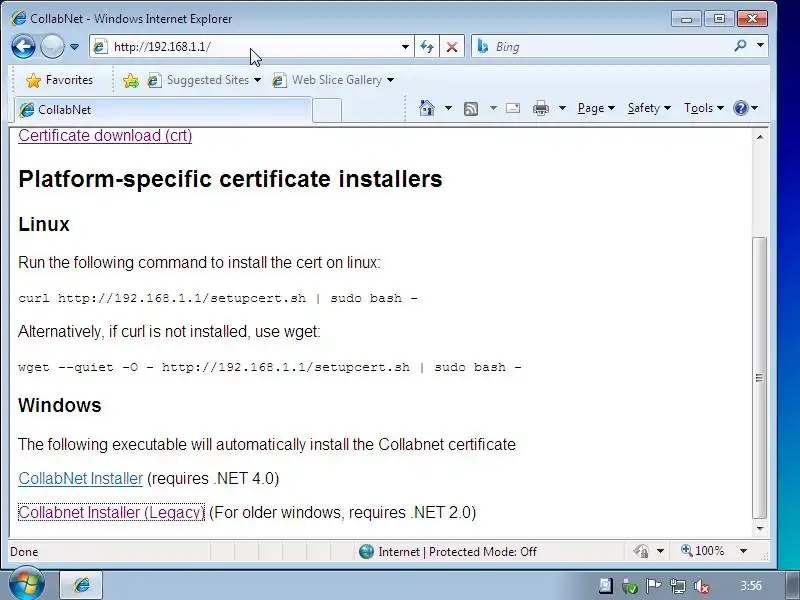The image size is (800, 600).
Task: Click the RSS feeds icon
Action: [471, 108]
